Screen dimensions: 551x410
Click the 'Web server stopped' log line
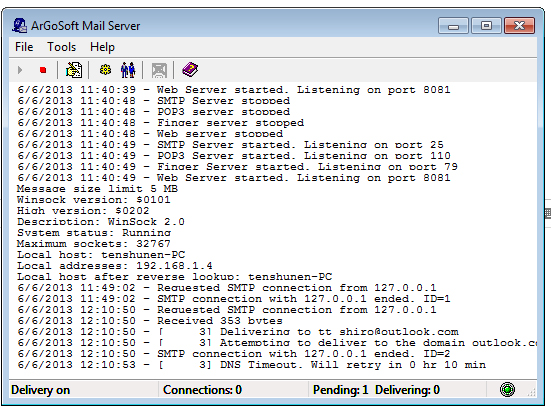[150, 134]
